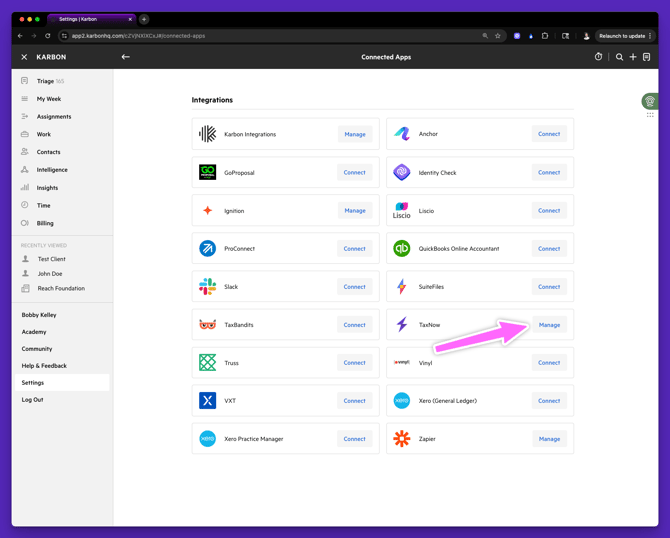Click the Ignition star logo

(208, 210)
